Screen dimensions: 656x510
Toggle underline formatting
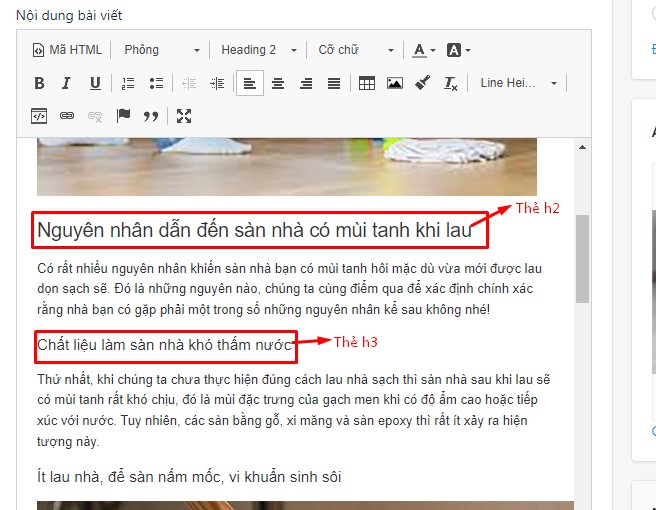point(95,83)
